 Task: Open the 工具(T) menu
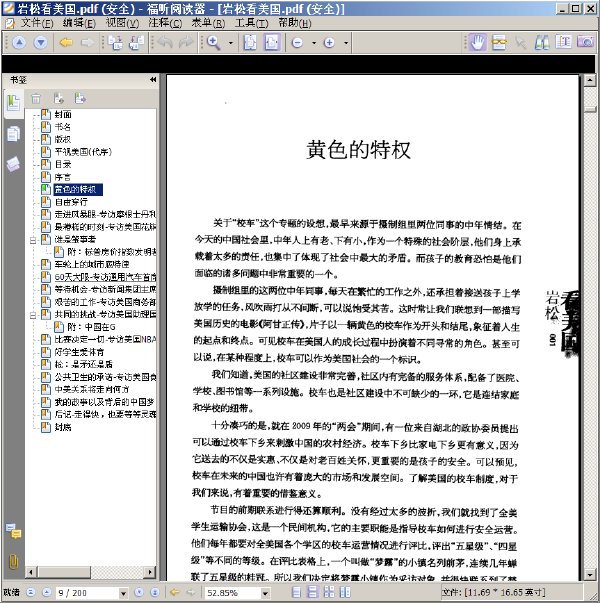click(252, 23)
